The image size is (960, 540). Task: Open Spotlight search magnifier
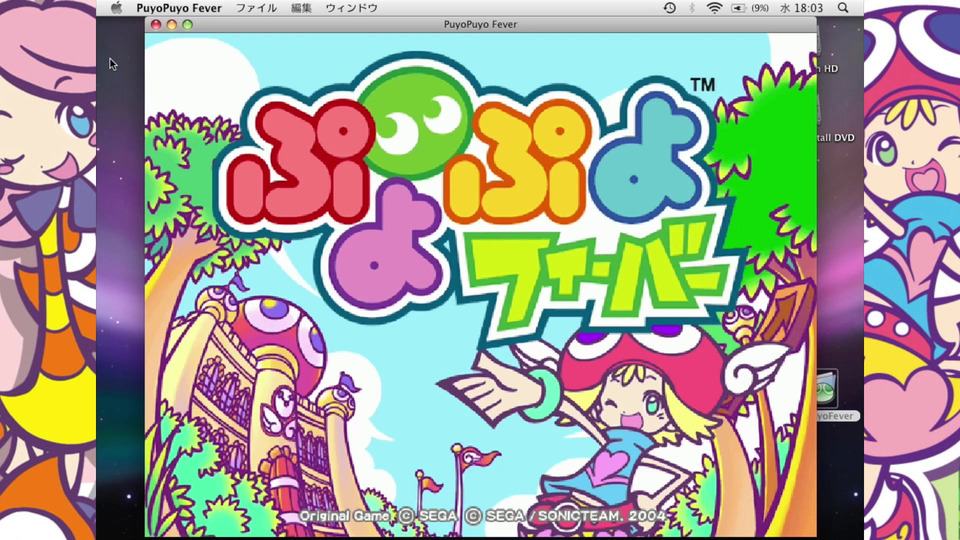[843, 8]
